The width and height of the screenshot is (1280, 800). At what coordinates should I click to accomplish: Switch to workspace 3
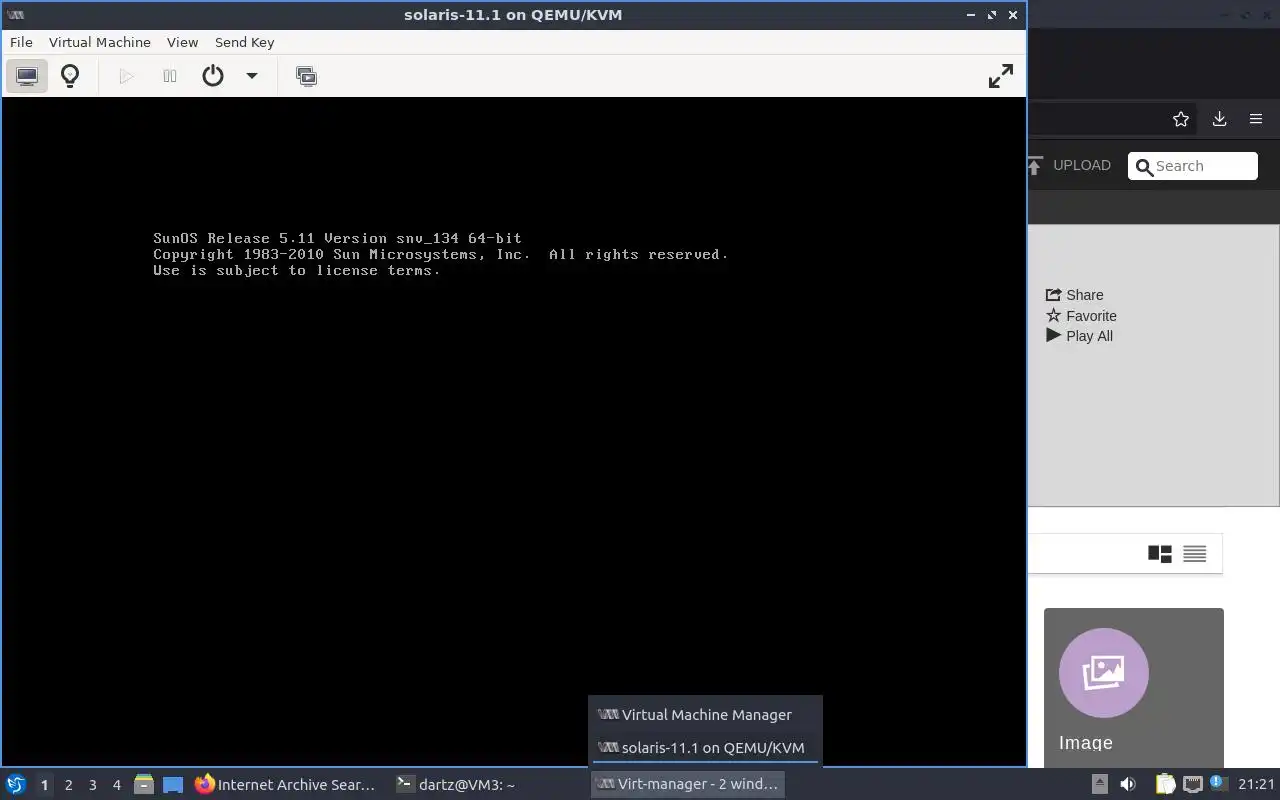click(x=92, y=785)
